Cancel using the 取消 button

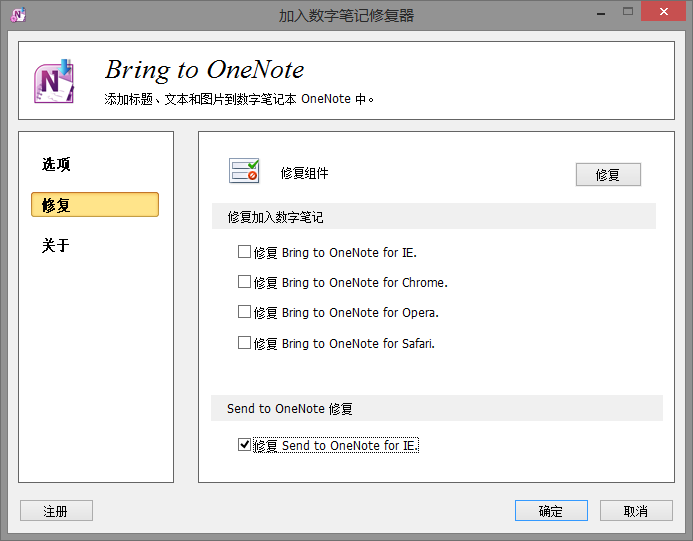coord(636,511)
